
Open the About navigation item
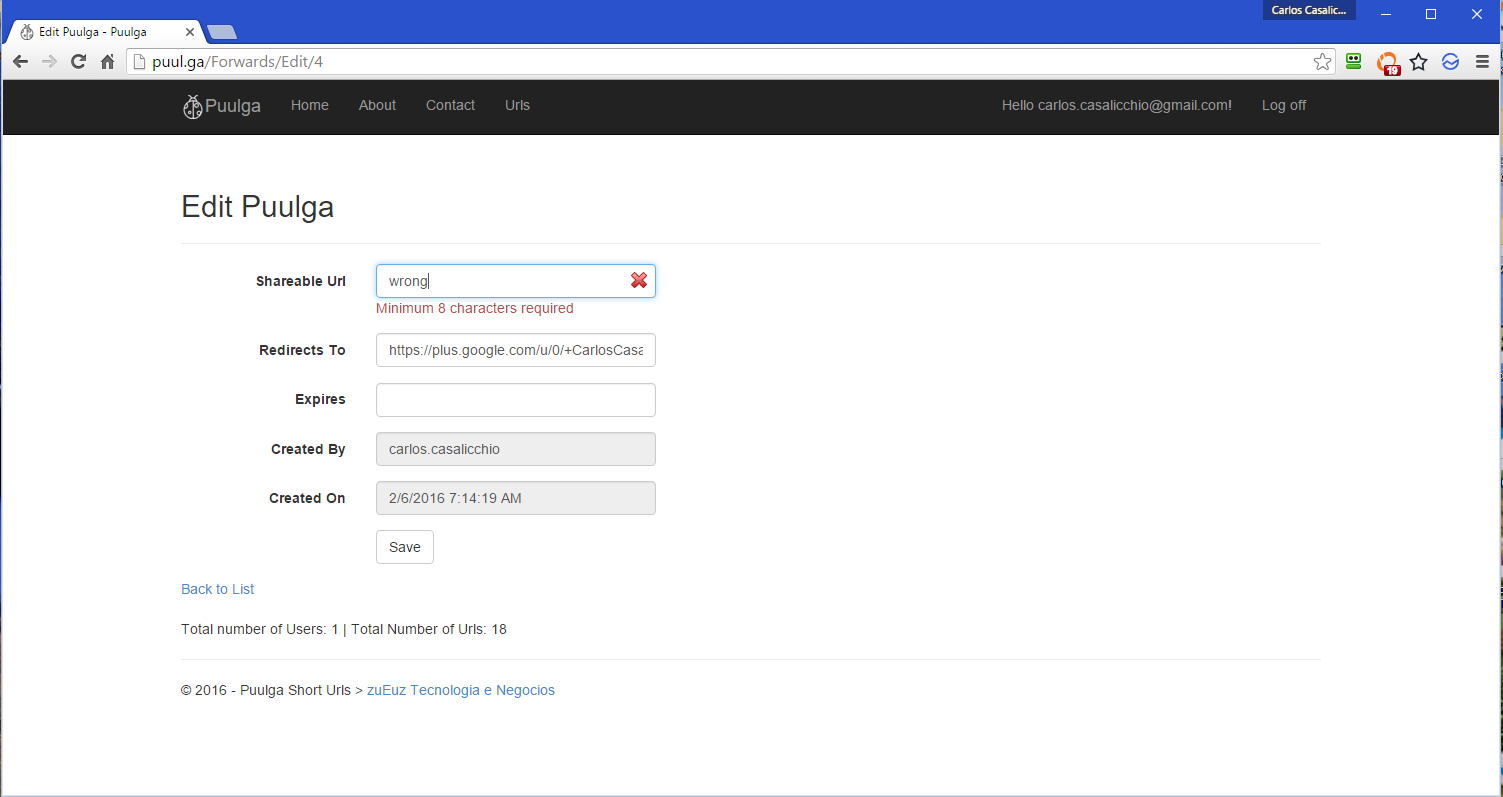click(377, 105)
